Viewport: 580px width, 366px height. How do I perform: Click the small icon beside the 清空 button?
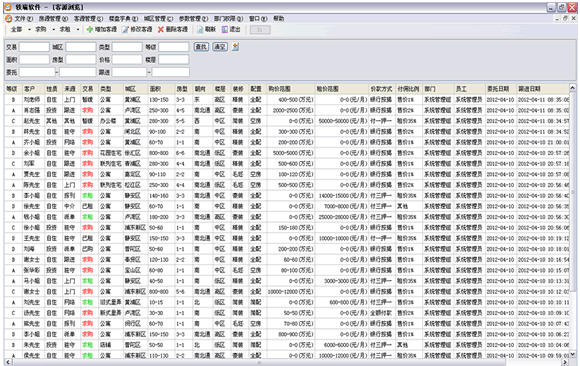click(235, 47)
